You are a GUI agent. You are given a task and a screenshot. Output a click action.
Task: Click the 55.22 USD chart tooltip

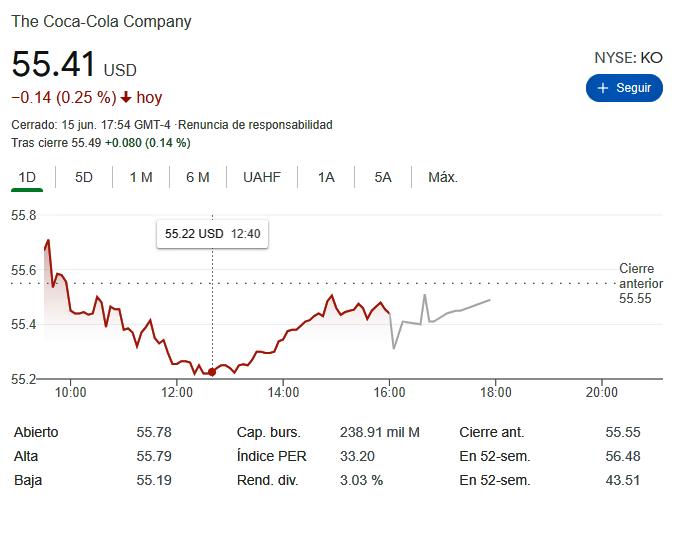coord(212,234)
